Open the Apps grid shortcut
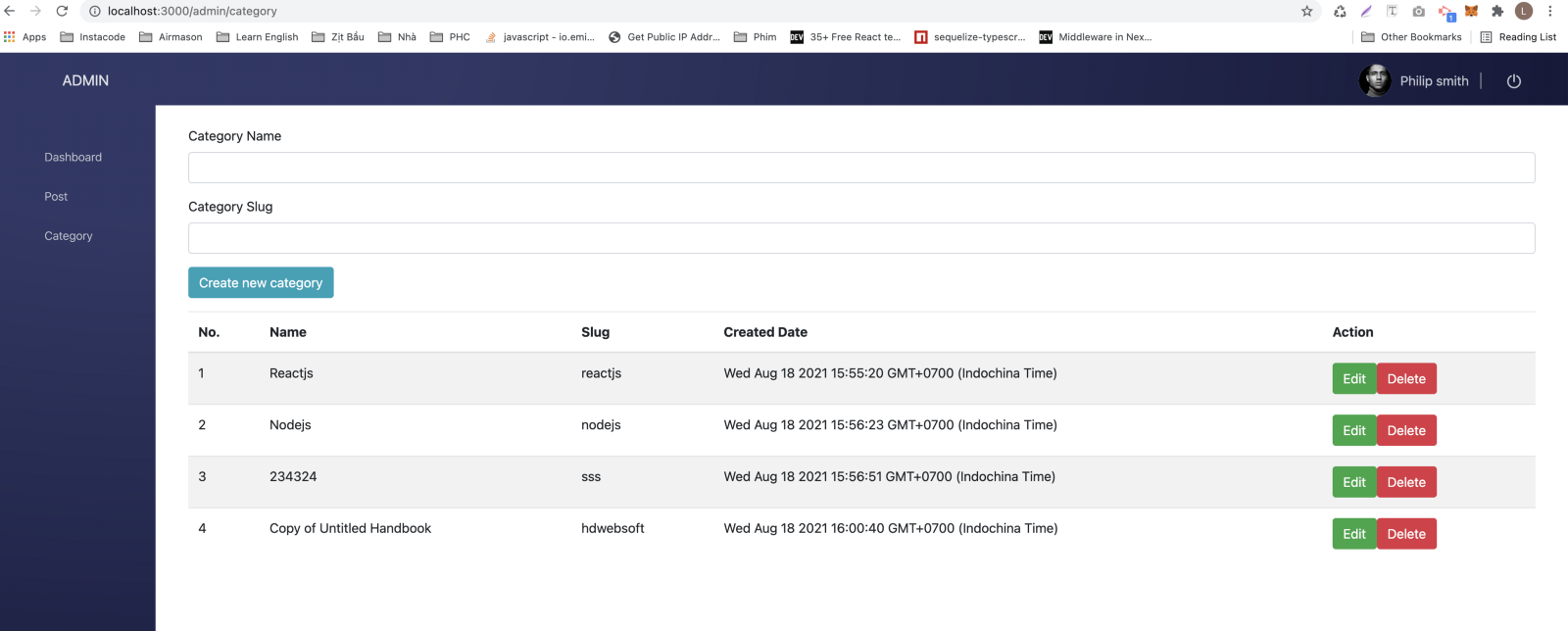The height and width of the screenshot is (631, 1568). [x=25, y=37]
